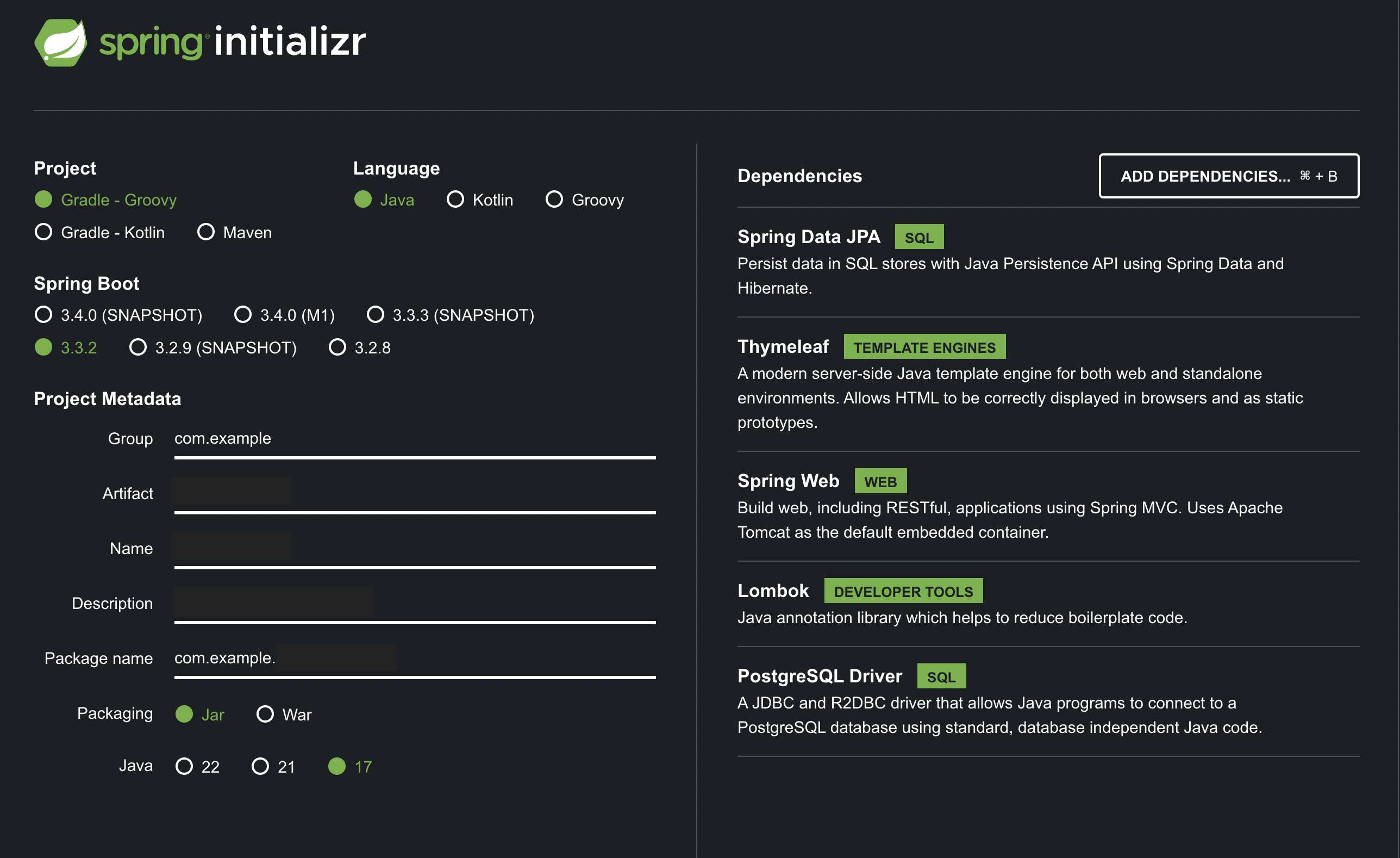The height and width of the screenshot is (858, 1400).
Task: Select Java version 17
Action: (x=350, y=767)
